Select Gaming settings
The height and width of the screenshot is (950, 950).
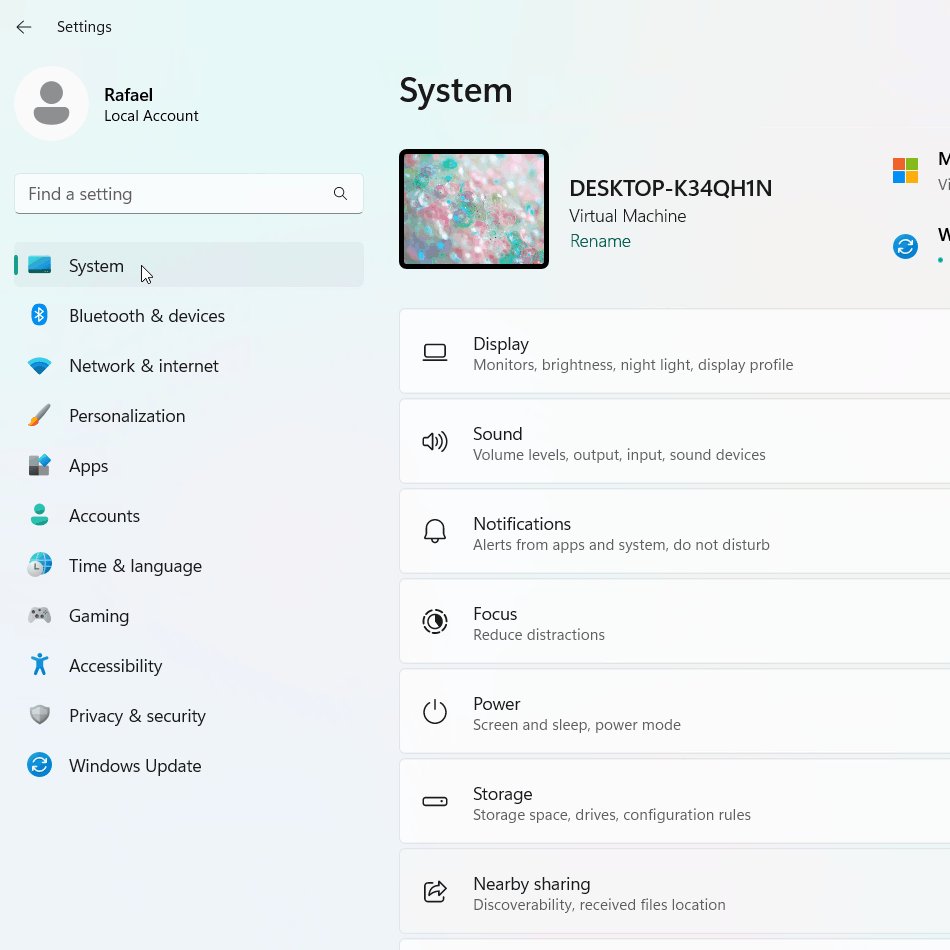189,616
